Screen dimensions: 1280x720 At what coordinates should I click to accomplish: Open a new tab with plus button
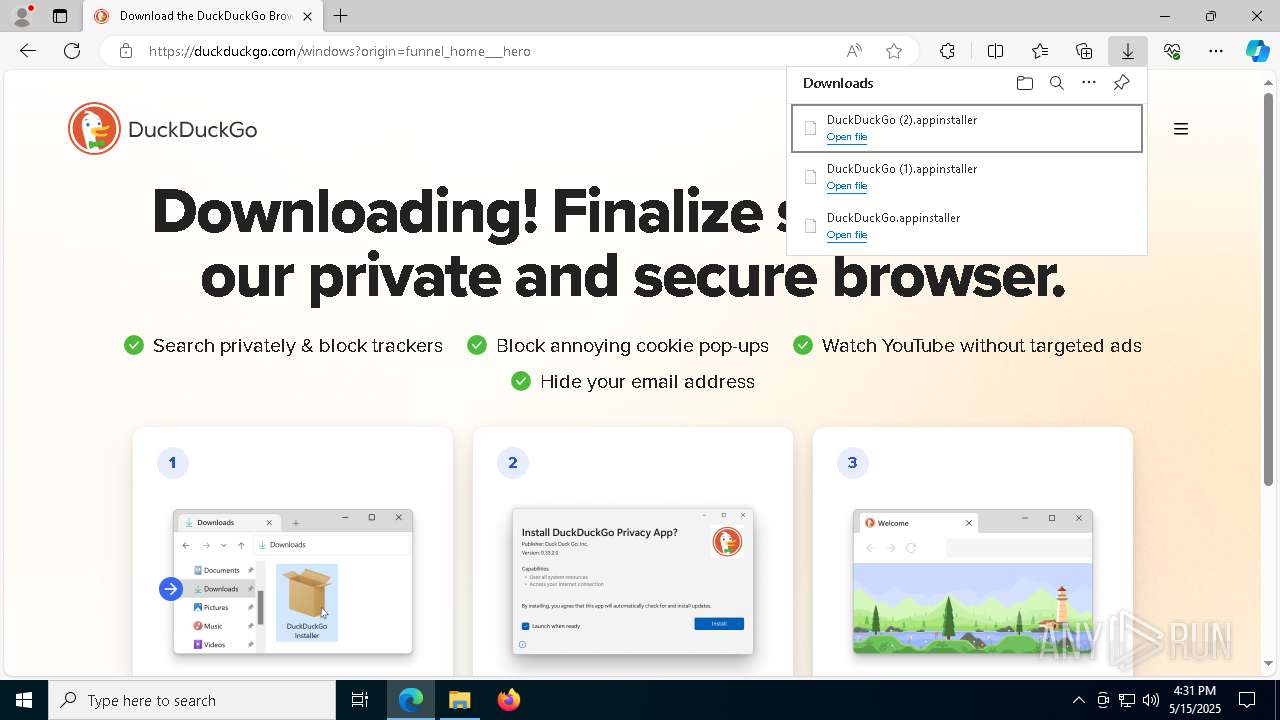coord(340,16)
